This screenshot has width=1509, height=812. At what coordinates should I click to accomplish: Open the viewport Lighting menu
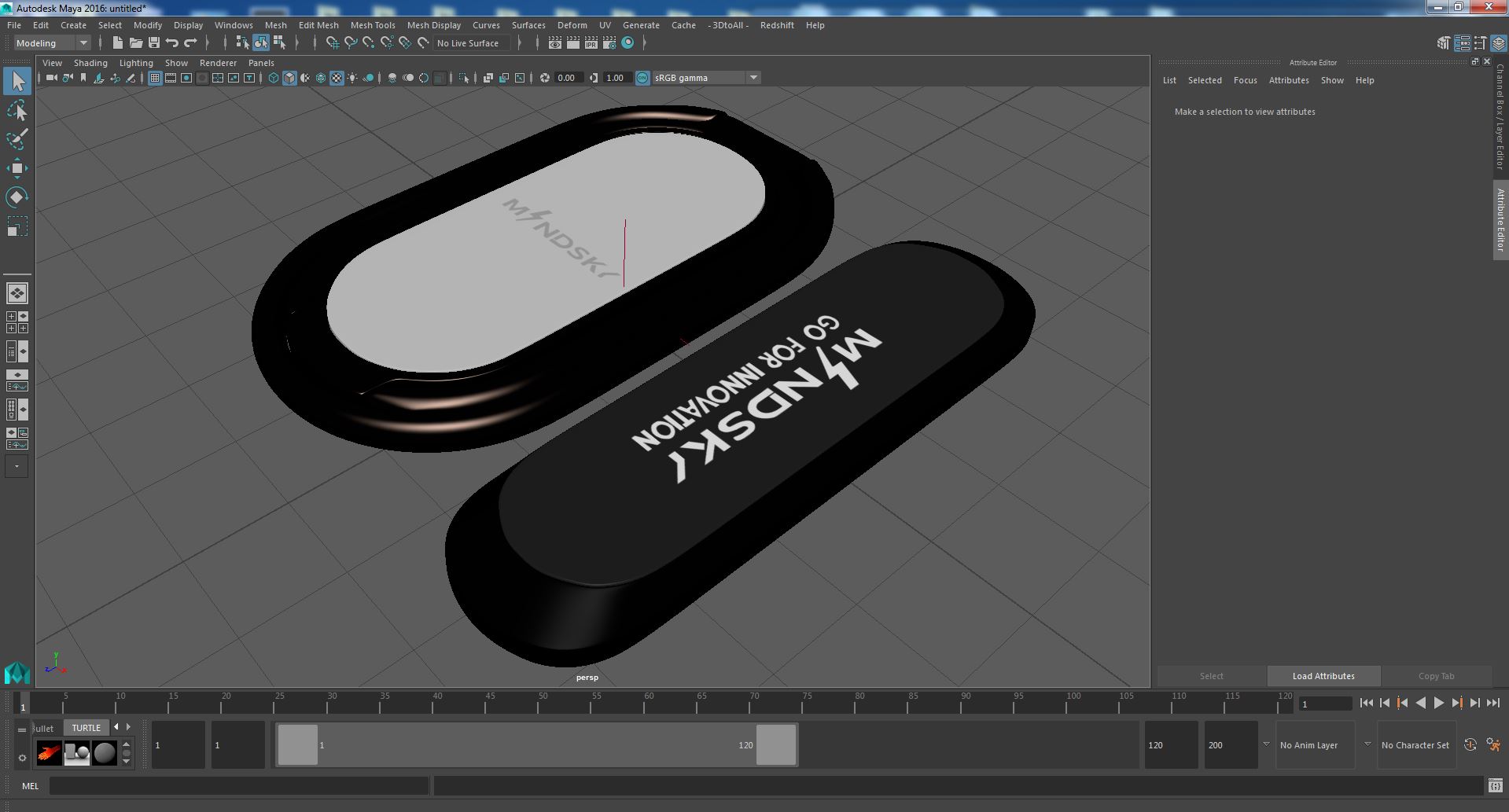(136, 63)
